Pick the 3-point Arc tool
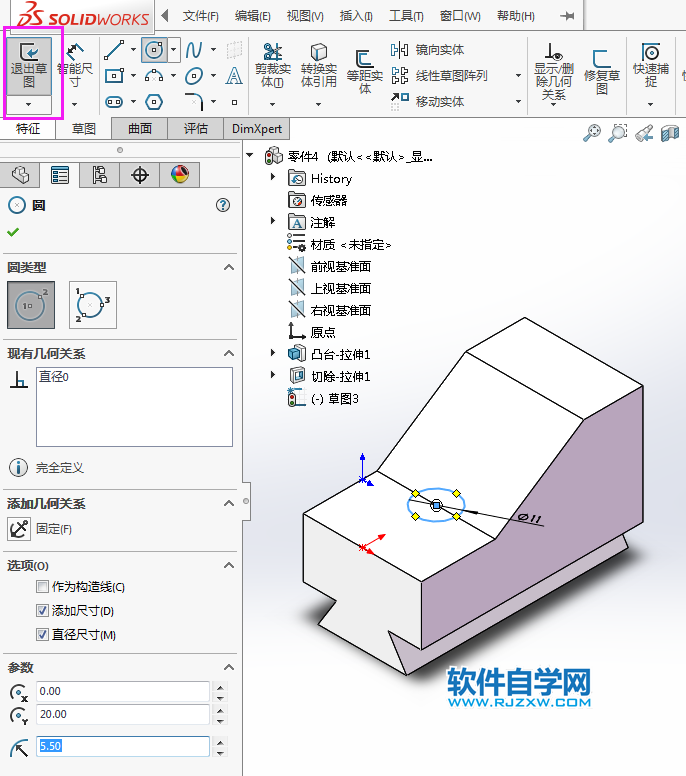This screenshot has width=686, height=776. (154, 76)
